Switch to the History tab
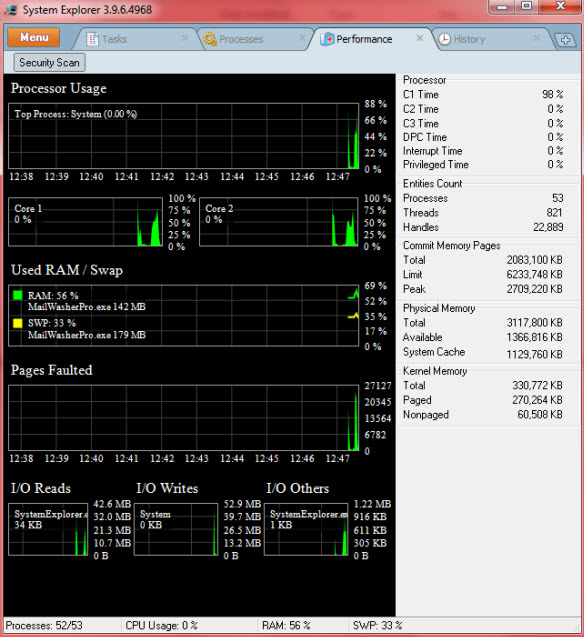Image resolution: width=584 pixels, height=637 pixels. (x=469, y=39)
